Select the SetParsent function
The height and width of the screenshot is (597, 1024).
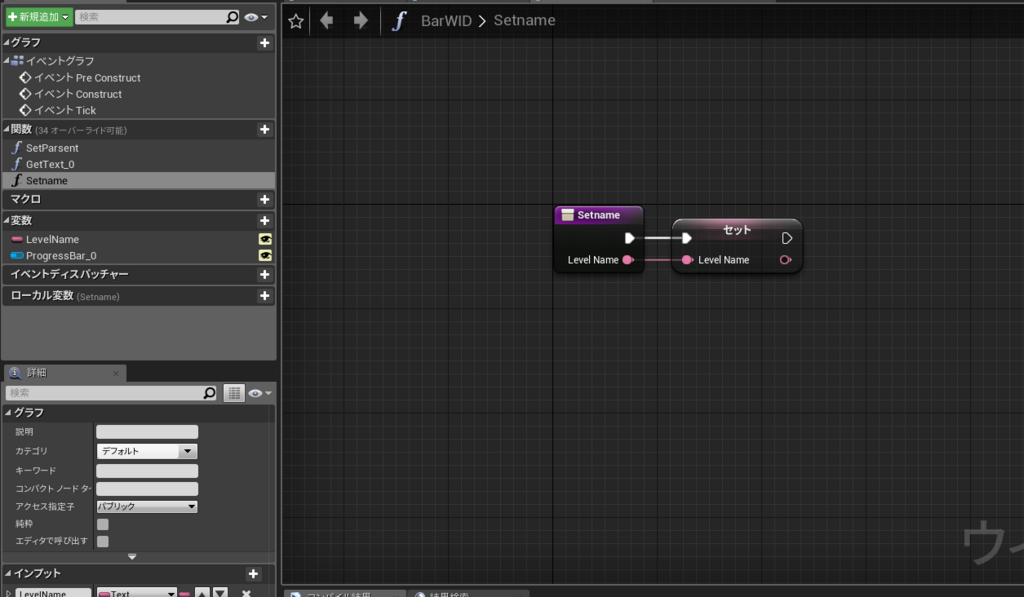pos(52,148)
